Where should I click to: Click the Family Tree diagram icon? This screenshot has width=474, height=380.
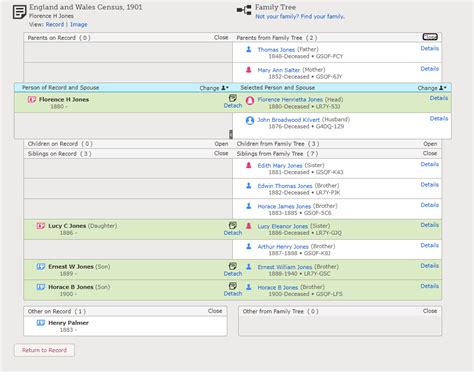pos(244,10)
